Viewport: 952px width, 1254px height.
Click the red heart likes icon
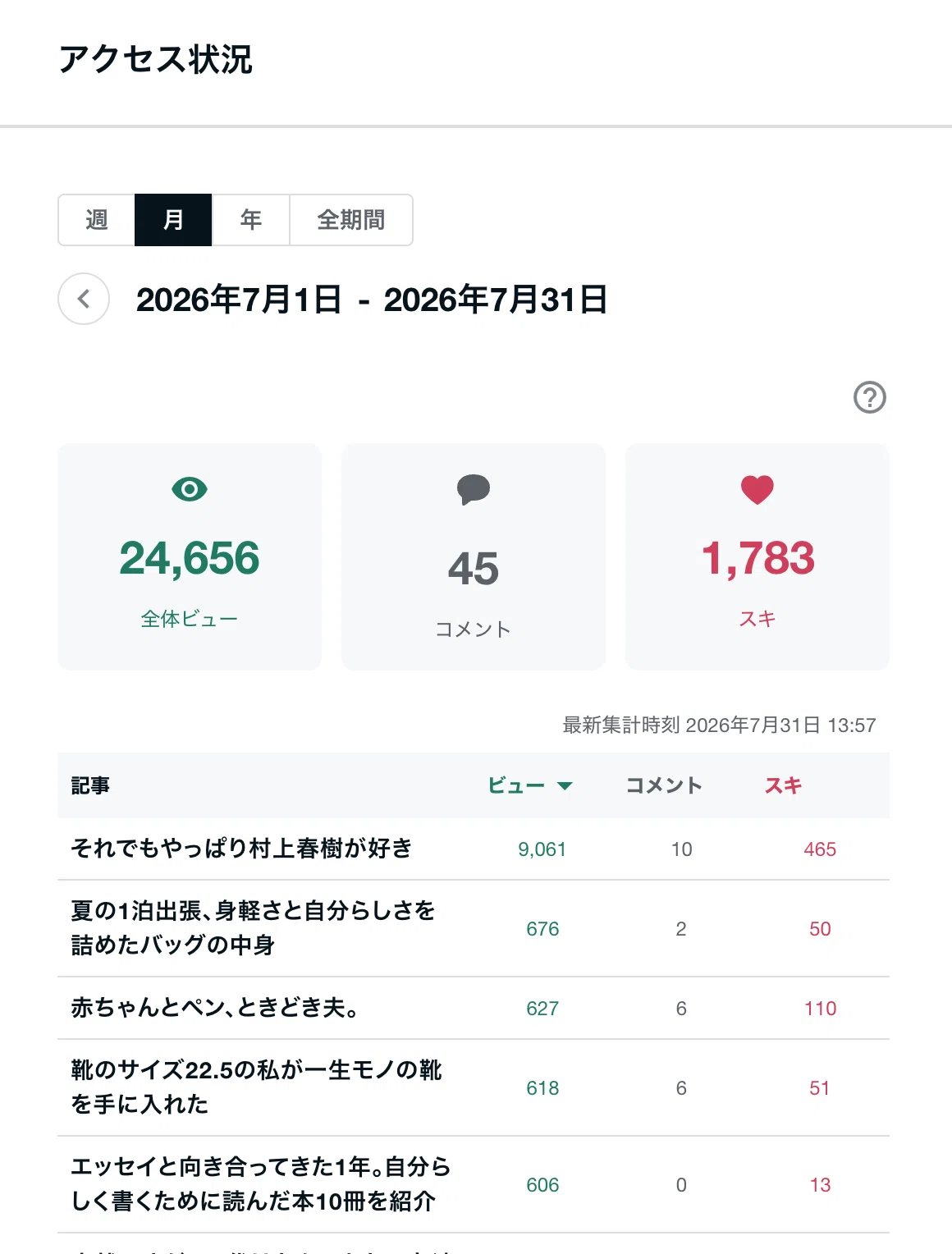click(x=757, y=490)
